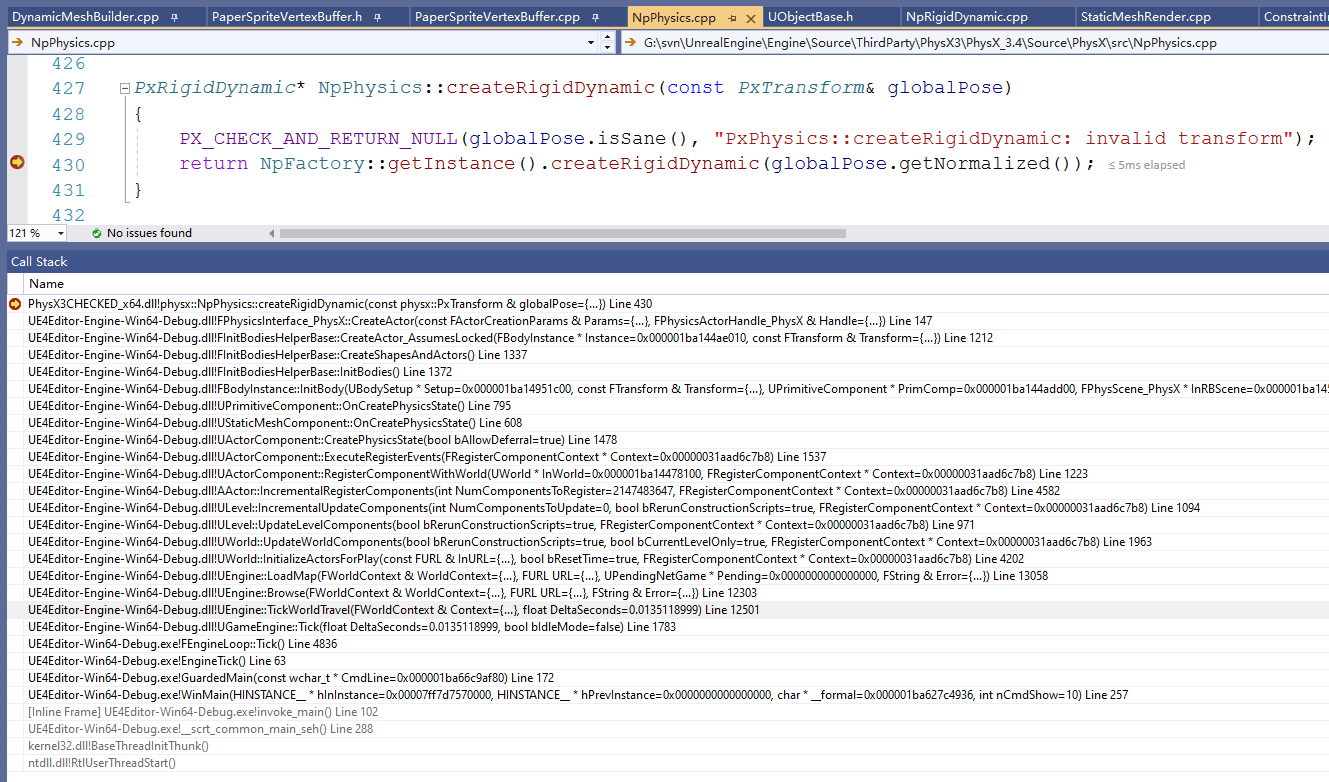This screenshot has height=782, width=1329.
Task: Pin the PaperSpriteVertexBuffer.cpp tab
Action: tap(595, 18)
